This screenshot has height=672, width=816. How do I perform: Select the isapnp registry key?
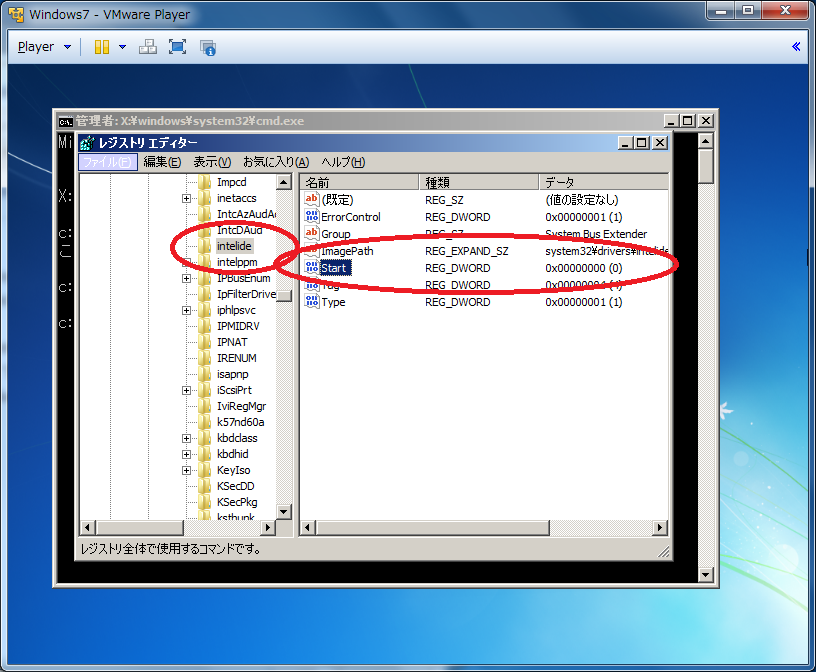point(233,374)
